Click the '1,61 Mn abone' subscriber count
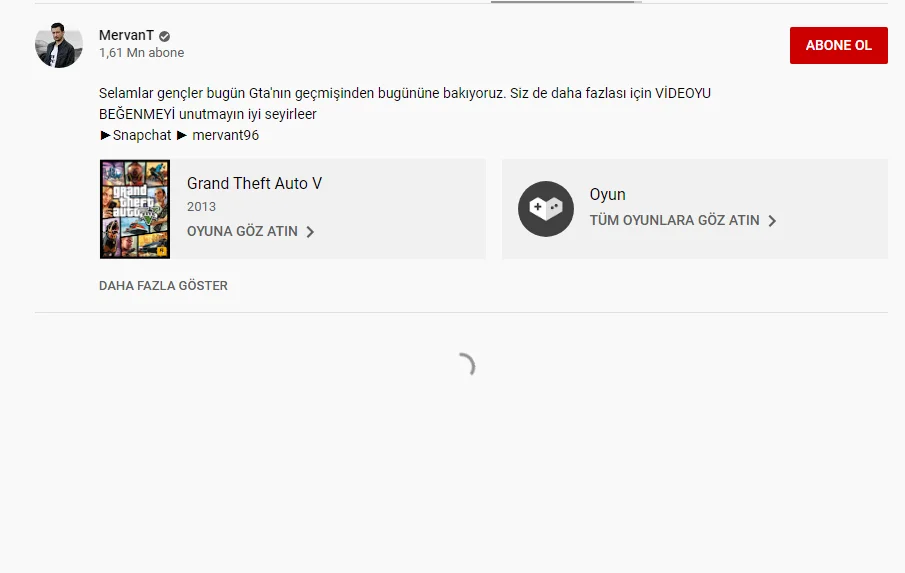 (x=141, y=53)
